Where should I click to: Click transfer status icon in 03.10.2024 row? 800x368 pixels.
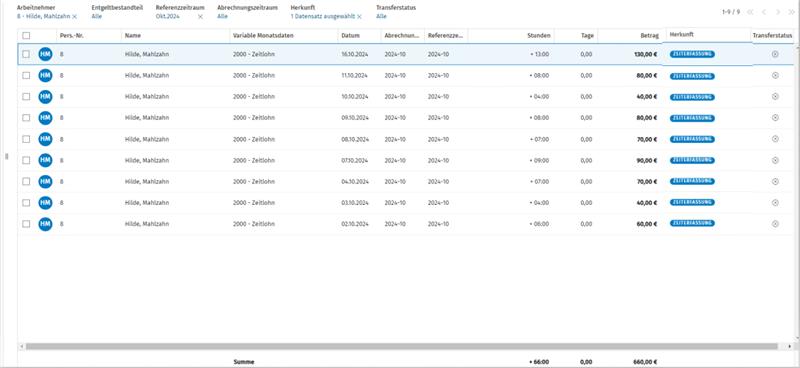coord(775,203)
